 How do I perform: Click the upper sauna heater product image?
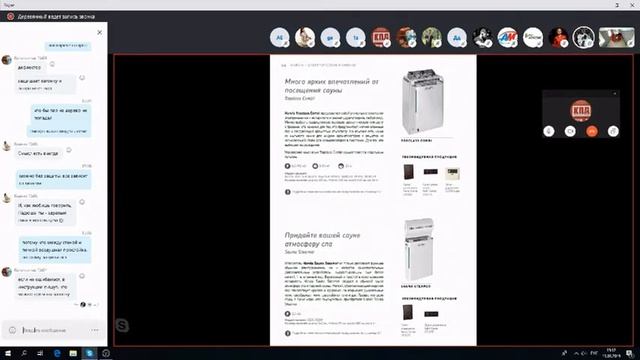423,102
